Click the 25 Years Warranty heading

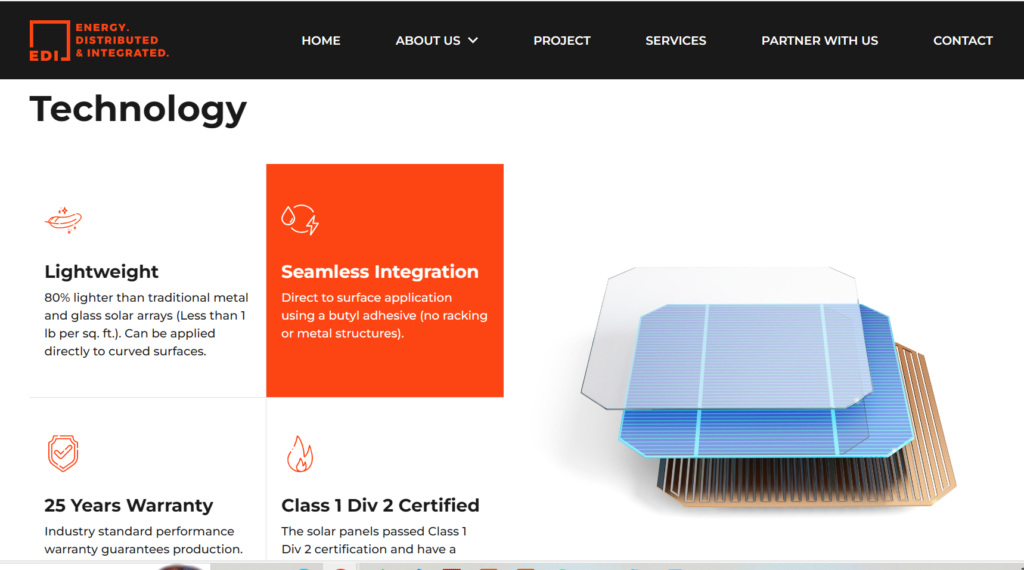pyautogui.click(x=129, y=505)
